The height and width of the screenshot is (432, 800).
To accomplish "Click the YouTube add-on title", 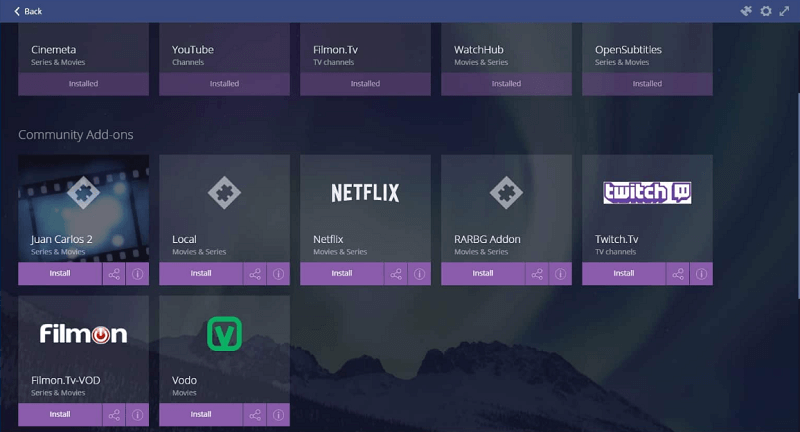I will (193, 49).
